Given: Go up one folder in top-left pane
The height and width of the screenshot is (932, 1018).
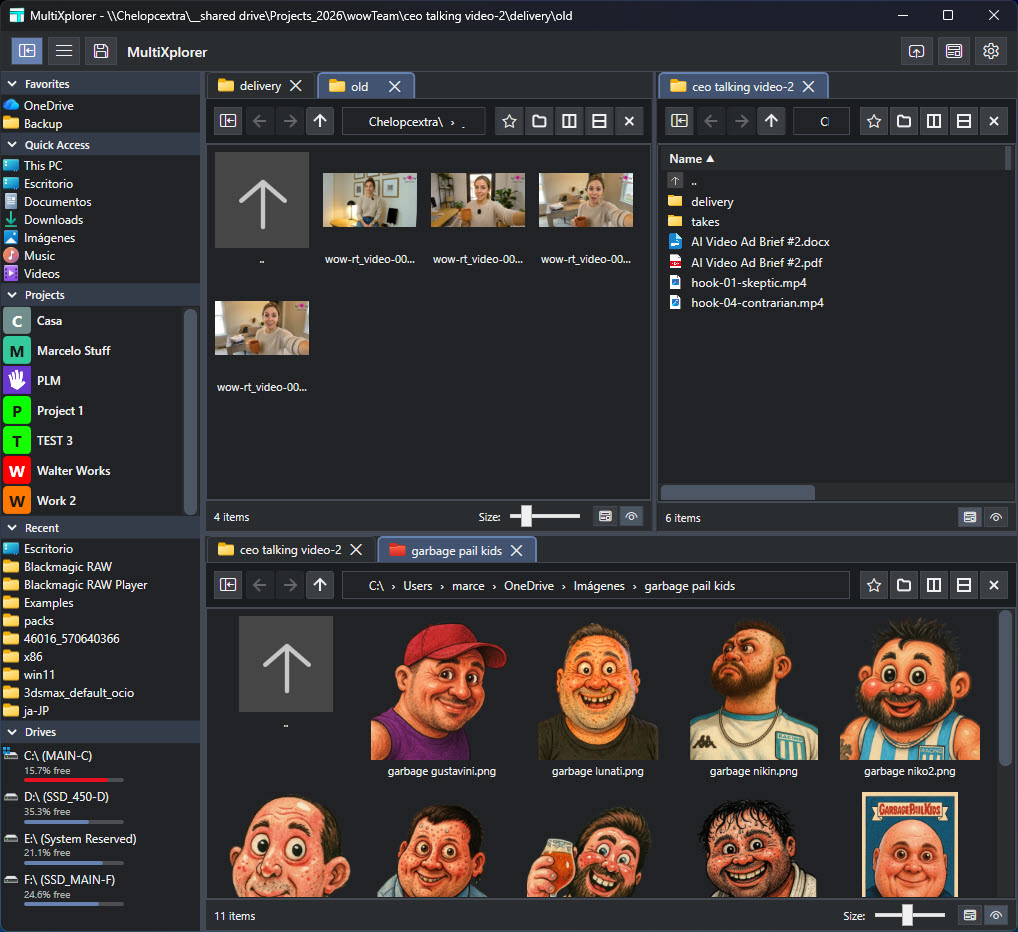Looking at the screenshot, I should click(x=320, y=121).
